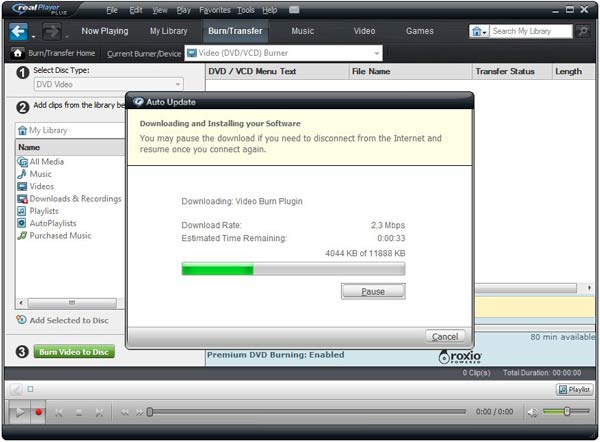Open the Video (DVD/VCD) Burner dropdown
The height and width of the screenshot is (442, 600).
coord(284,53)
